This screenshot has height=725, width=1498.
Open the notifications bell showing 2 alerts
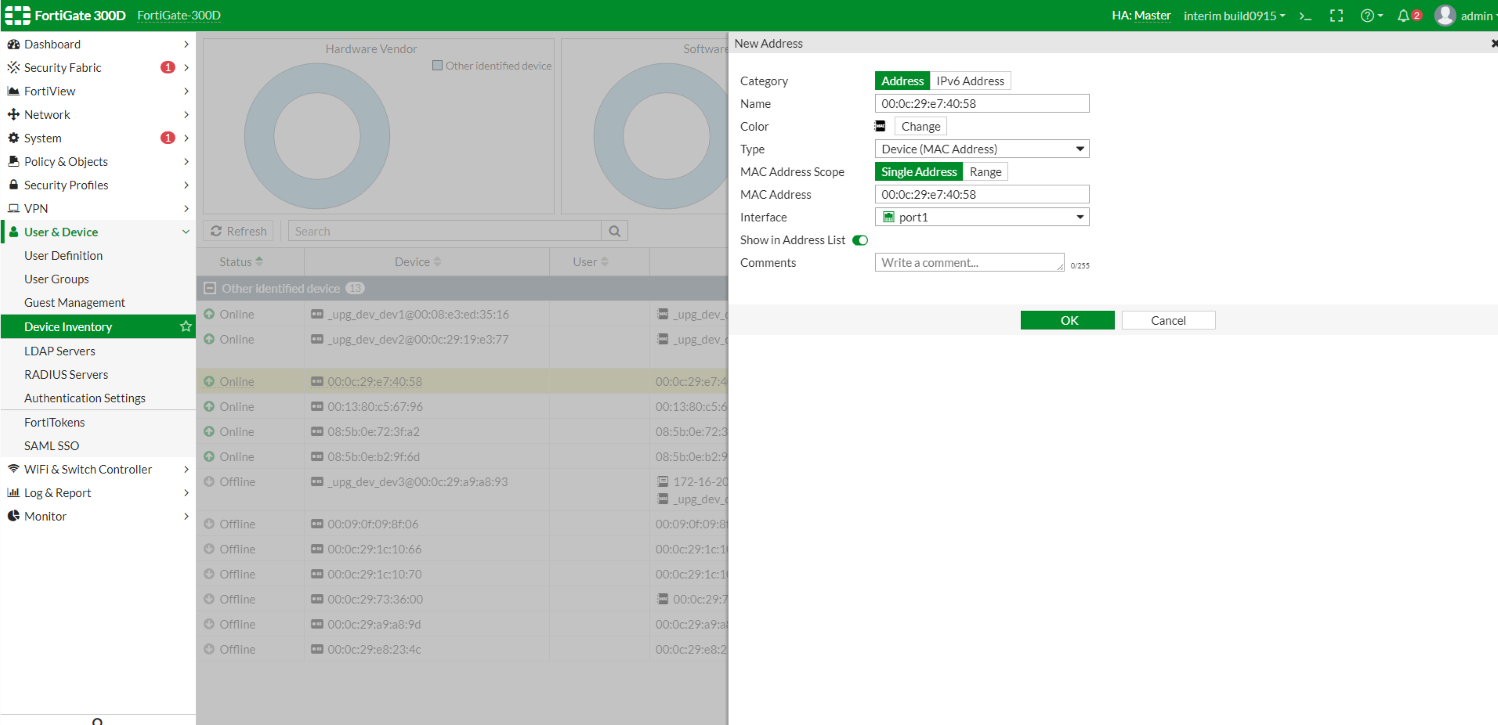1404,15
